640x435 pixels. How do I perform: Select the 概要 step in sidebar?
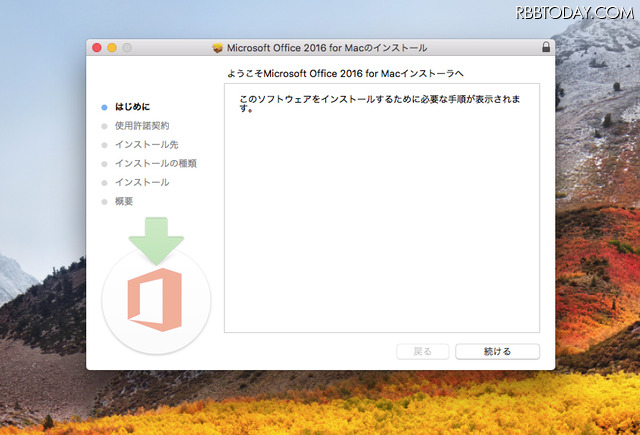[x=124, y=201]
